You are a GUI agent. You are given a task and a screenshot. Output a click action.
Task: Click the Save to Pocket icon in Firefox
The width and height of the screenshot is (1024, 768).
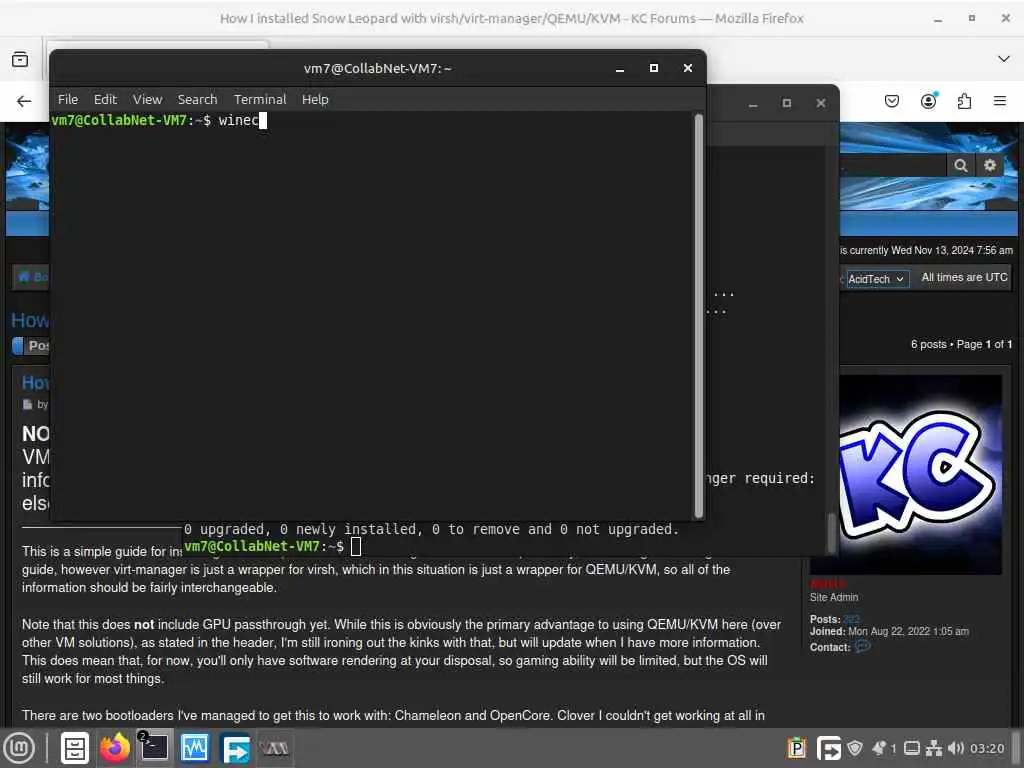click(891, 101)
